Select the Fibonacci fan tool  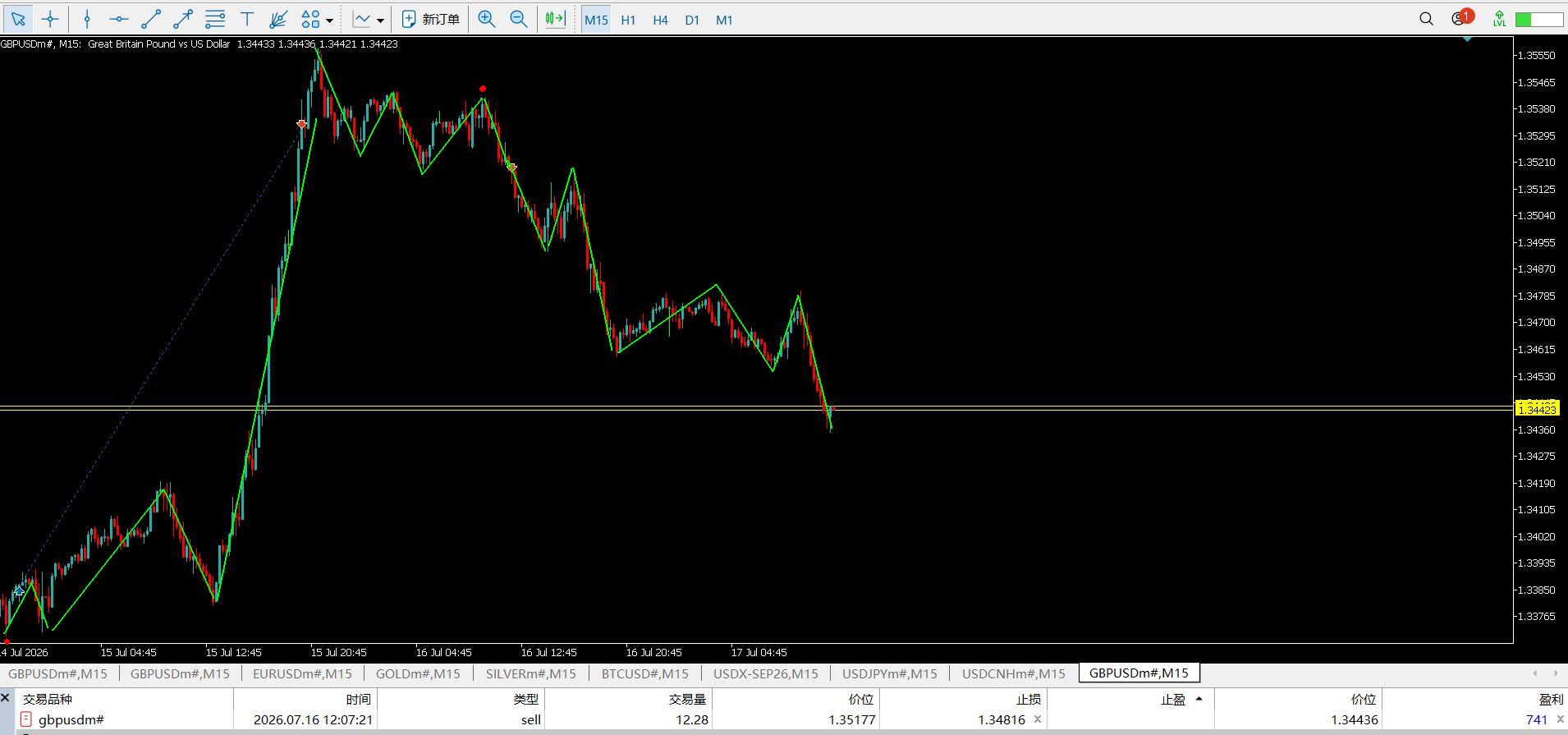(x=278, y=19)
